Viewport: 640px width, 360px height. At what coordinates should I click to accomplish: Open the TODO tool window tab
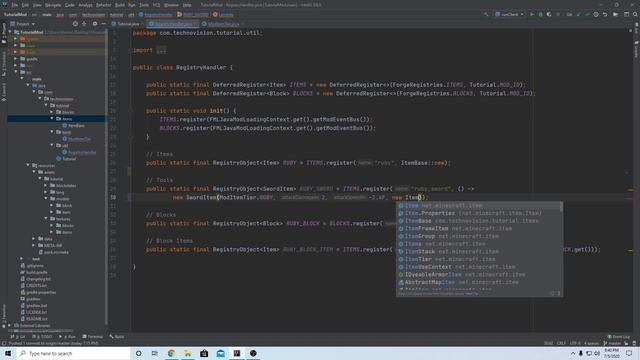tap(42, 337)
